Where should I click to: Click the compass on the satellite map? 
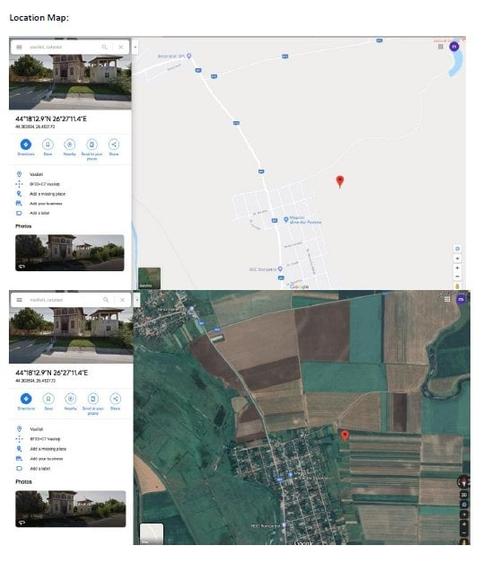coord(463,481)
